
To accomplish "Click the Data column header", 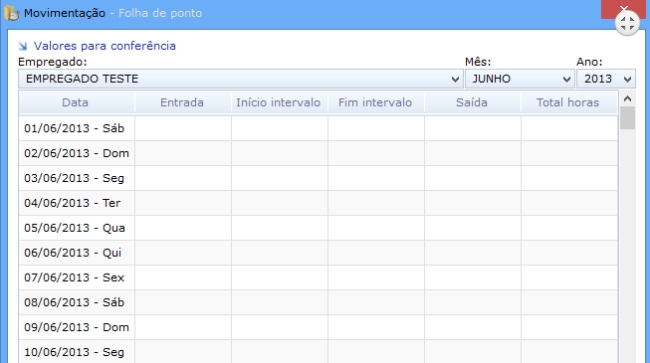I will click(76, 102).
